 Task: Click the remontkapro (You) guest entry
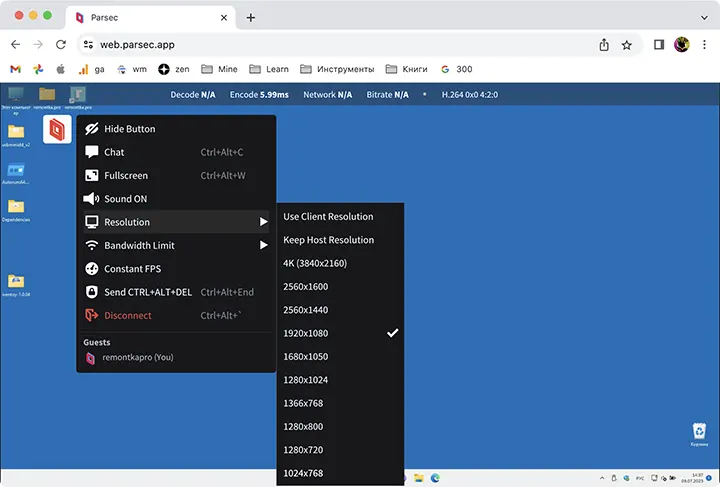coord(129,358)
